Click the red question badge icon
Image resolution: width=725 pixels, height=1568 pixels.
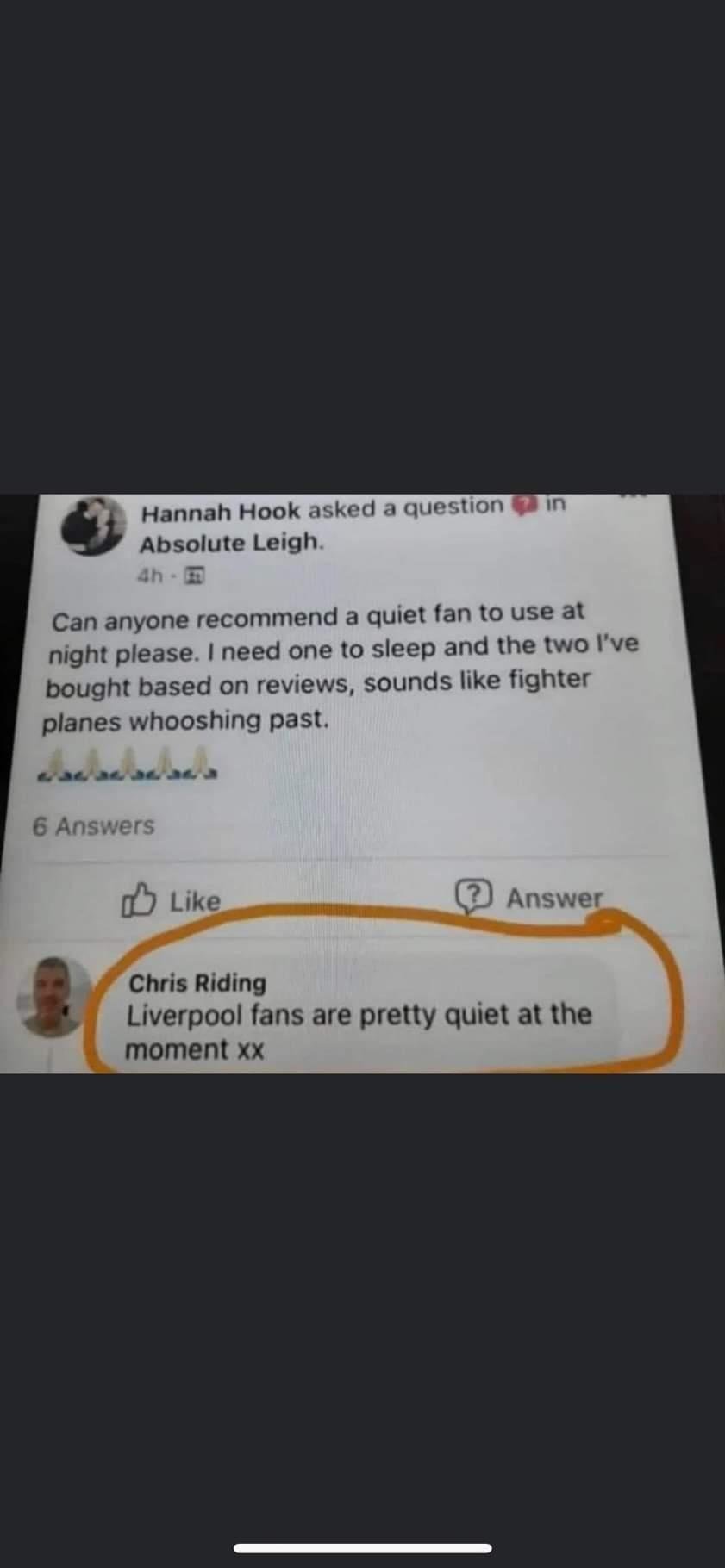523,506
